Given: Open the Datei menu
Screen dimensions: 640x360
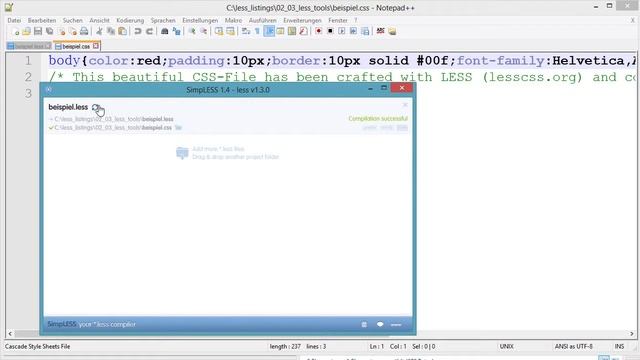Looking at the screenshot, I should [14, 20].
